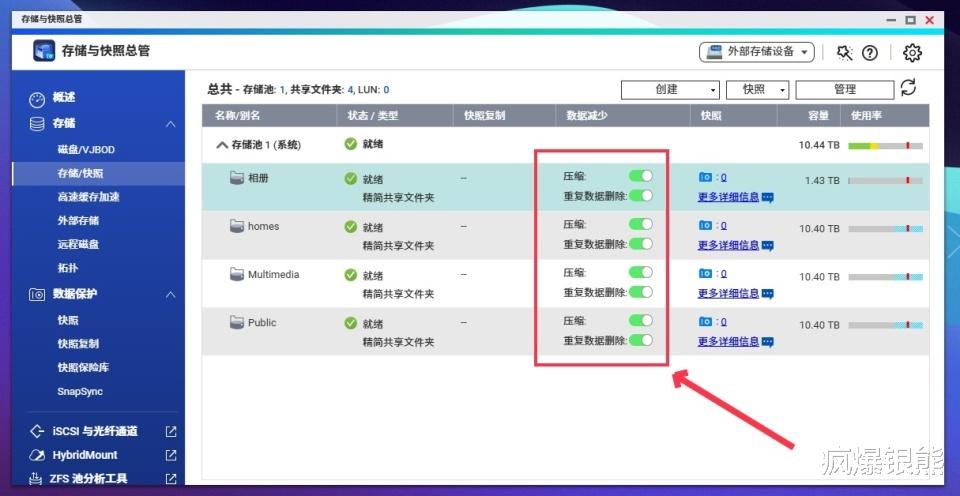This screenshot has height=496, width=960.
Task: Collapse the 数据保护 sidebar section chevron
Action: 171,295
